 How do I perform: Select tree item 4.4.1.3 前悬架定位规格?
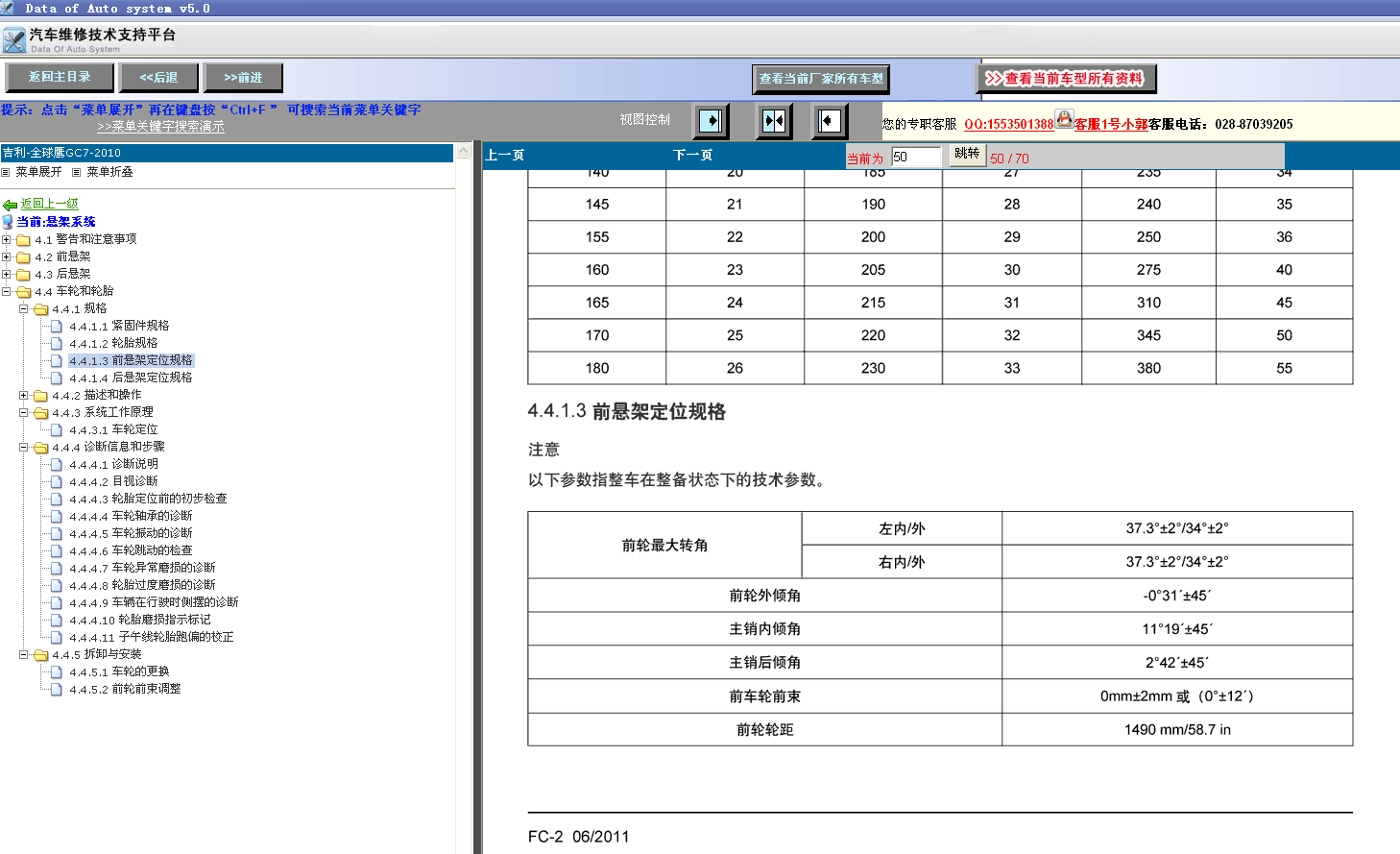coord(131,360)
